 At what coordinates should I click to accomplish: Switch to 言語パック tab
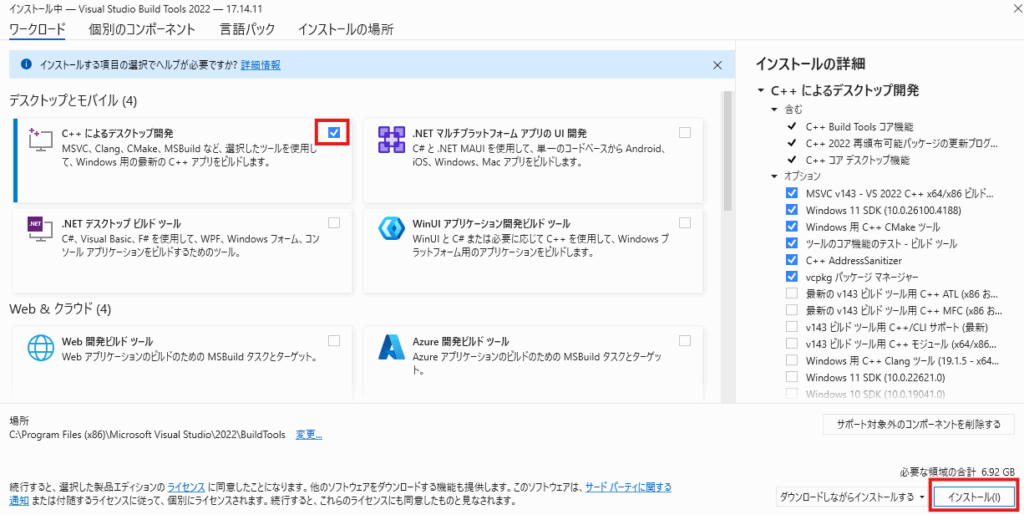(x=247, y=29)
